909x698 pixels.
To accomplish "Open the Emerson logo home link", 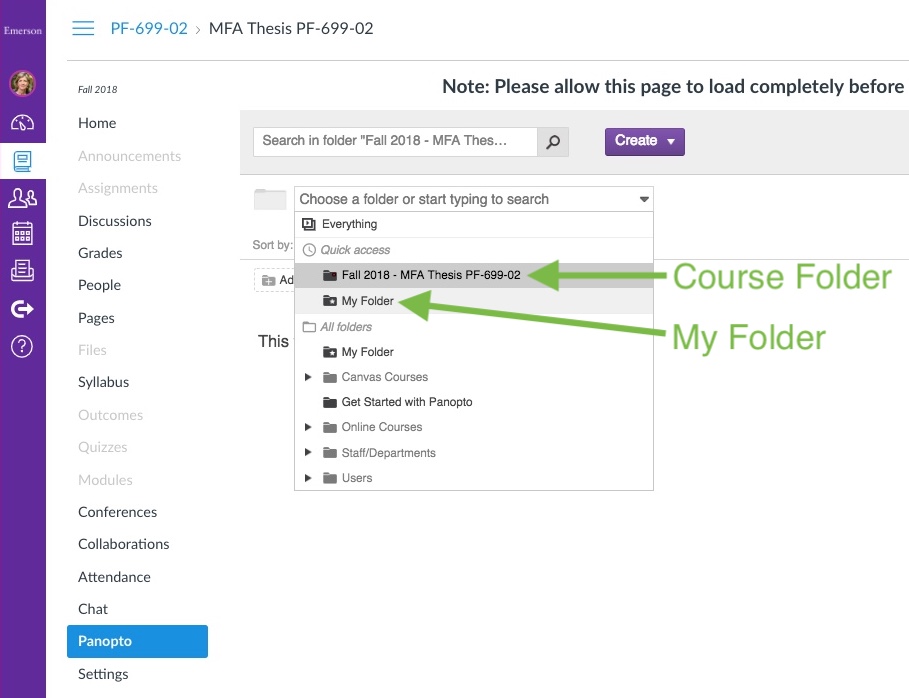I will (23, 31).
